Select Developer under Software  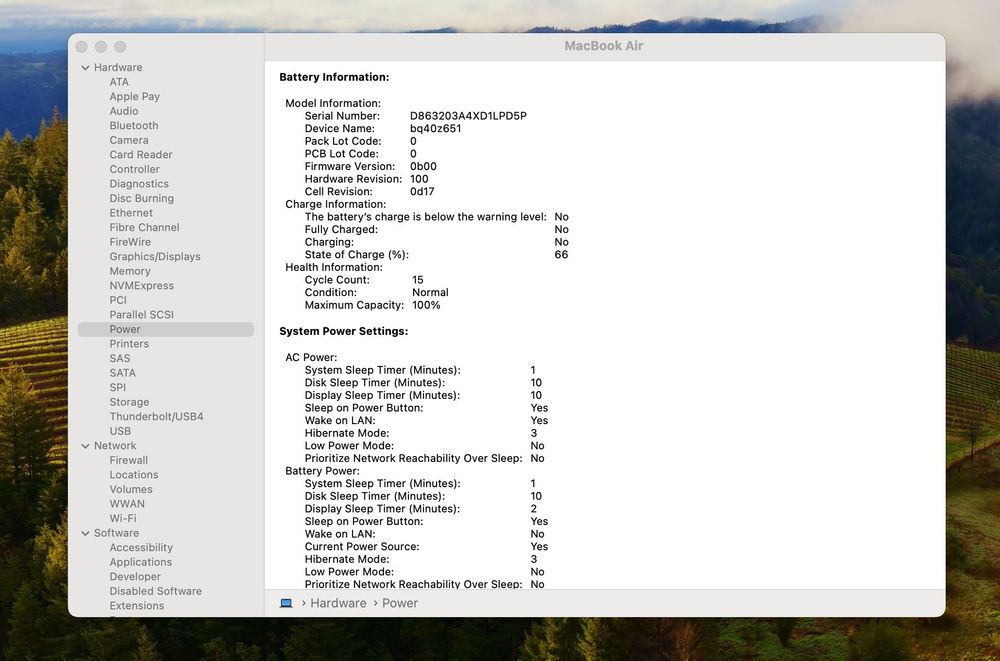pos(135,577)
